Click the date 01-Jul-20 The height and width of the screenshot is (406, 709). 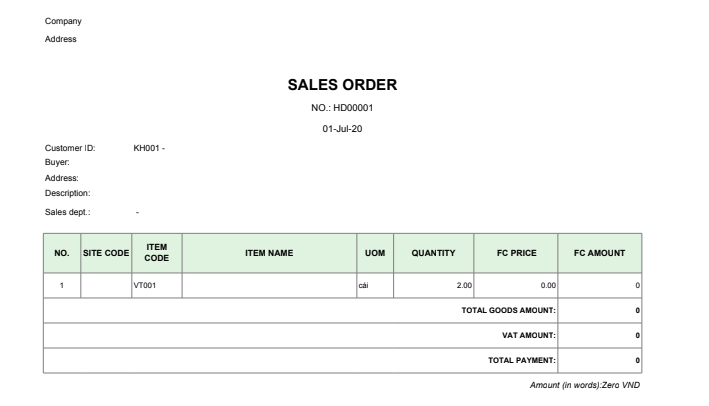pyautogui.click(x=342, y=129)
